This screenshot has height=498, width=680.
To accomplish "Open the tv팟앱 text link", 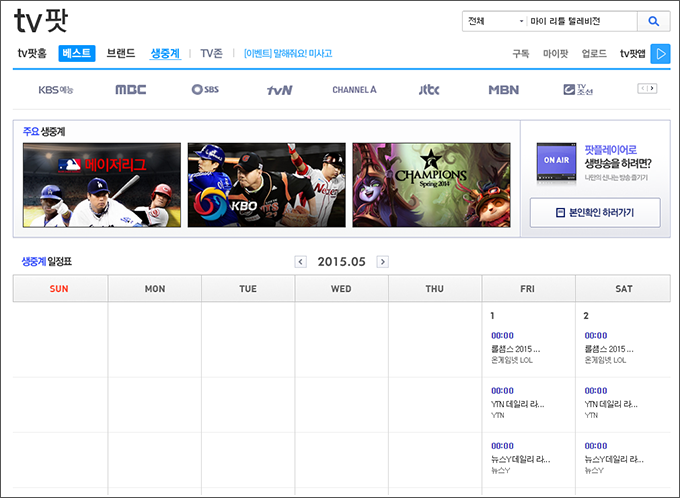I will pos(633,54).
